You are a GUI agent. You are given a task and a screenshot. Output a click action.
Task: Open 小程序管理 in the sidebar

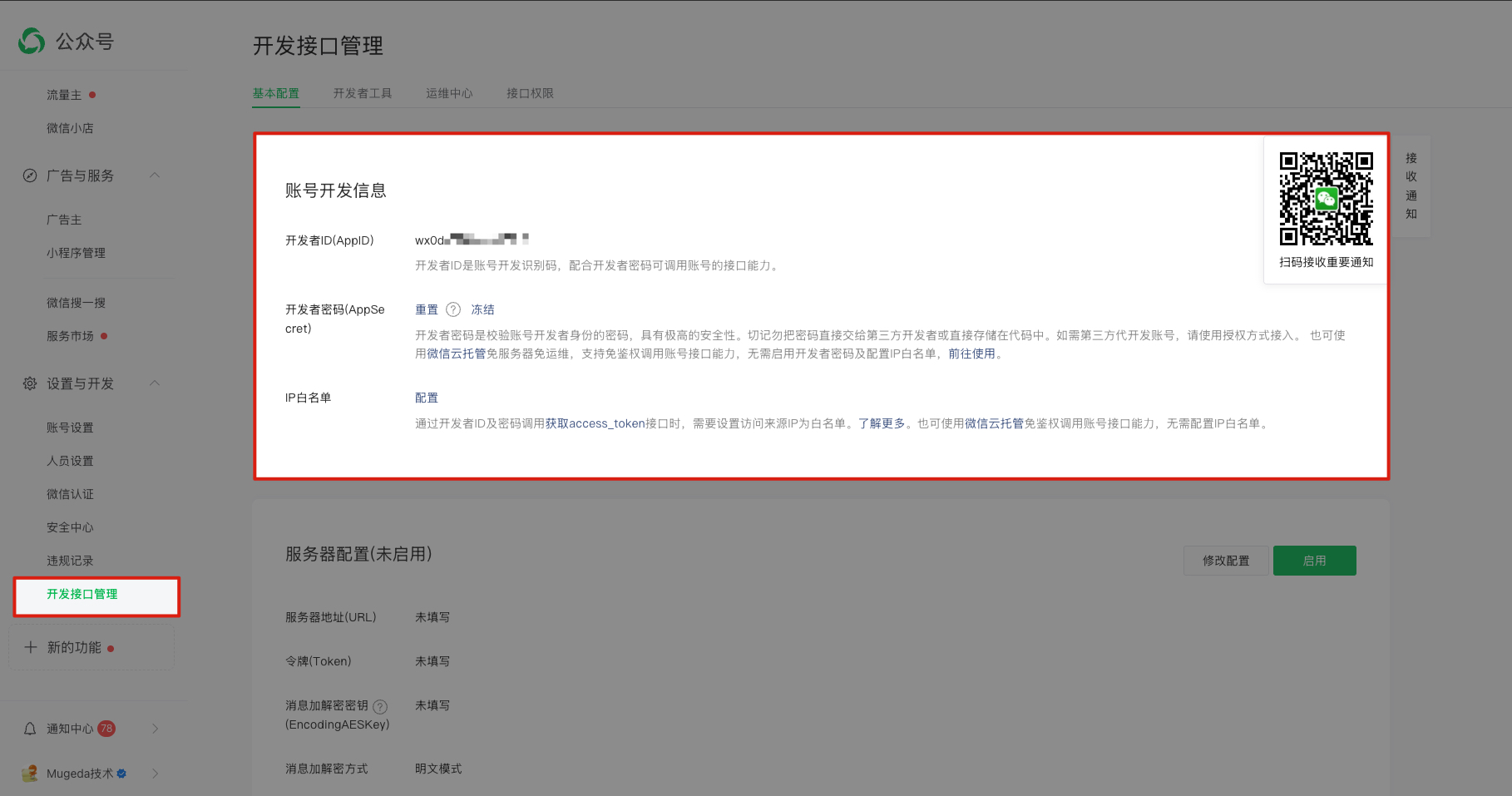pos(76,253)
